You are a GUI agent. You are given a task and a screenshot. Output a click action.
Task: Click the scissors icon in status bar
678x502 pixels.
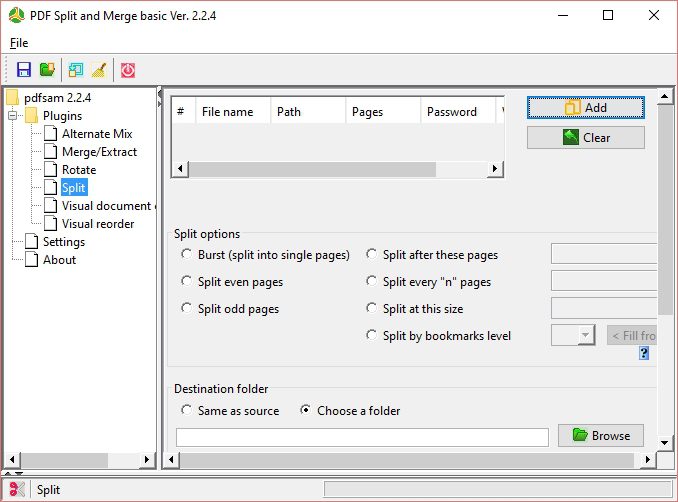pyautogui.click(x=16, y=489)
